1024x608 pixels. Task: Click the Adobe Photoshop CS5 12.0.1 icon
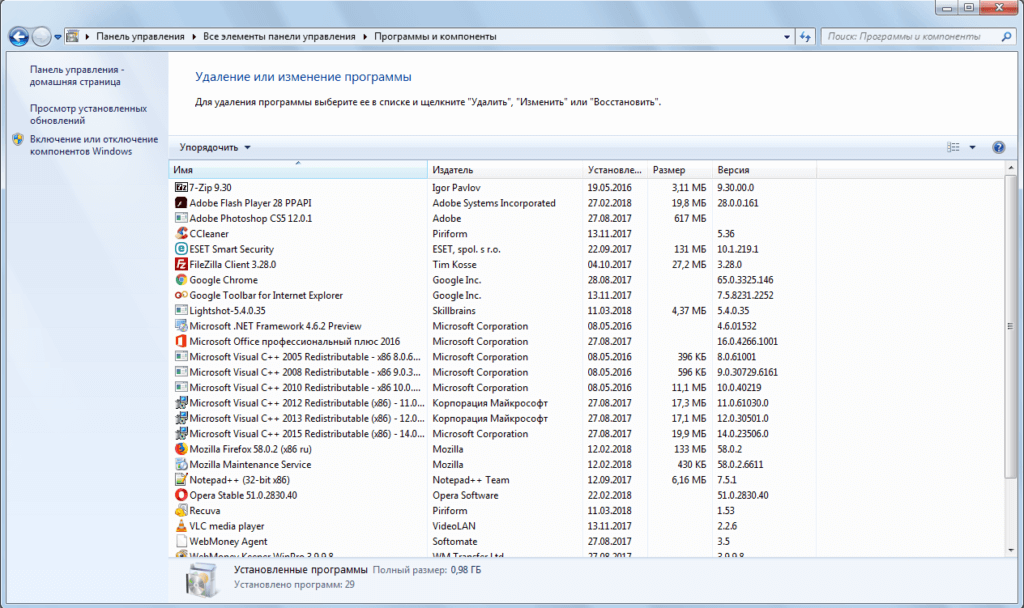click(181, 218)
